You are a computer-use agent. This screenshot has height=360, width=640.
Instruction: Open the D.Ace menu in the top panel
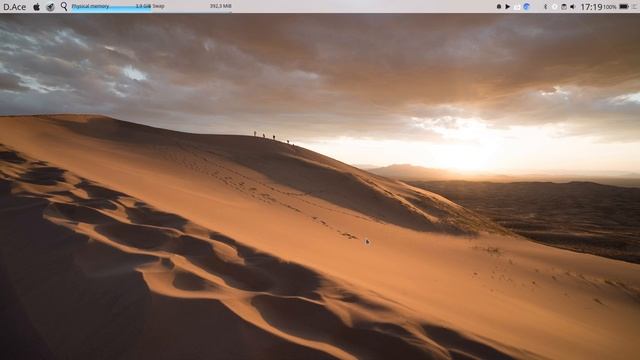14,7
